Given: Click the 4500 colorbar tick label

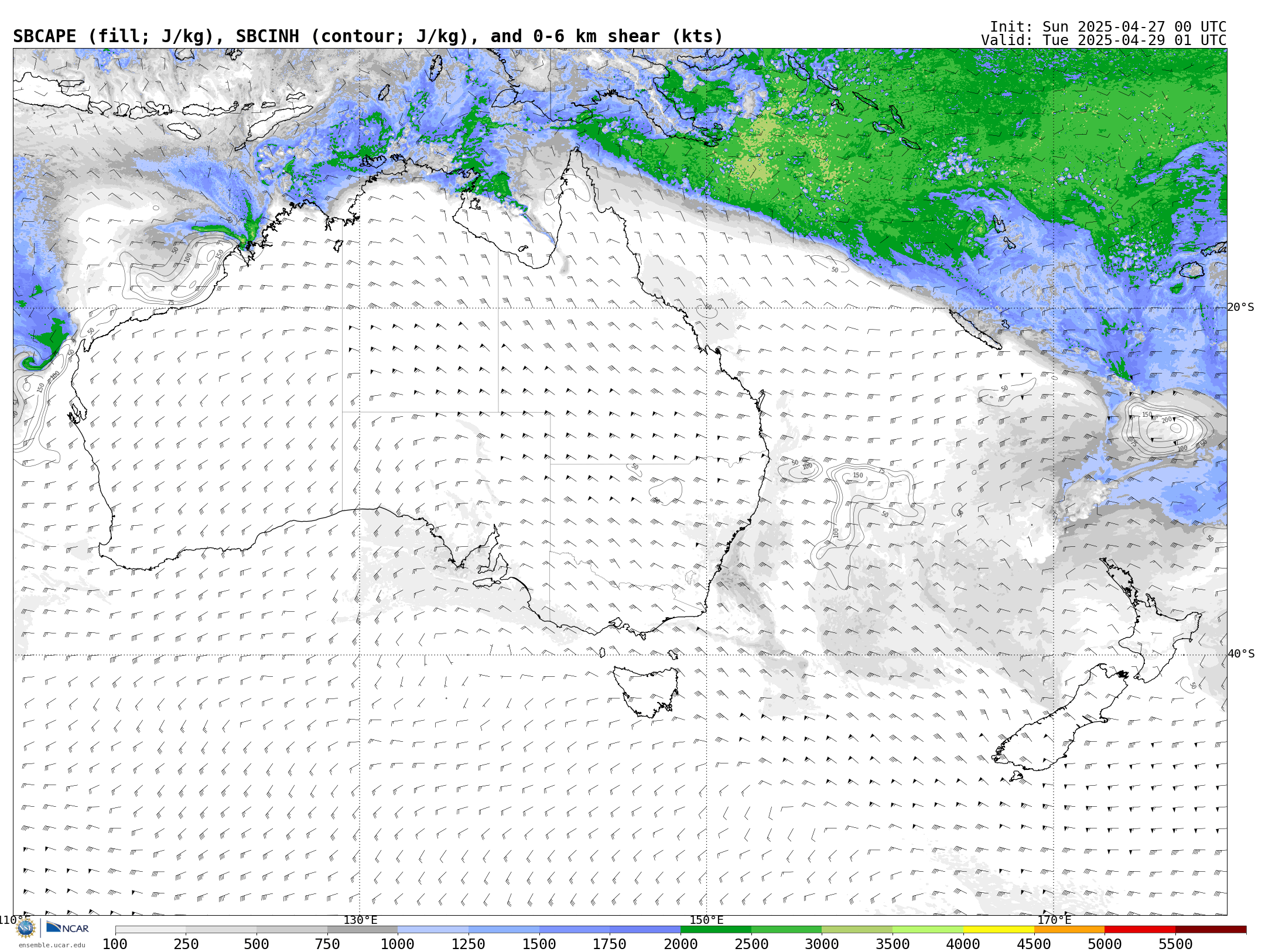Looking at the screenshot, I should (x=1034, y=944).
